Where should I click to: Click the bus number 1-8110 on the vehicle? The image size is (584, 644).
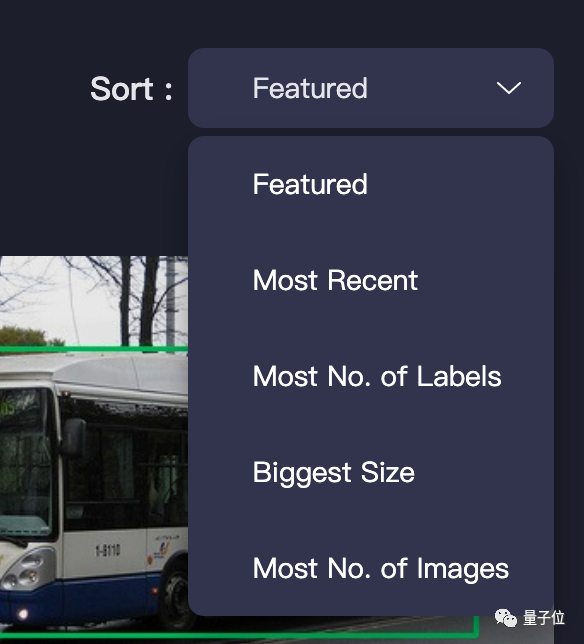pyautogui.click(x=108, y=550)
